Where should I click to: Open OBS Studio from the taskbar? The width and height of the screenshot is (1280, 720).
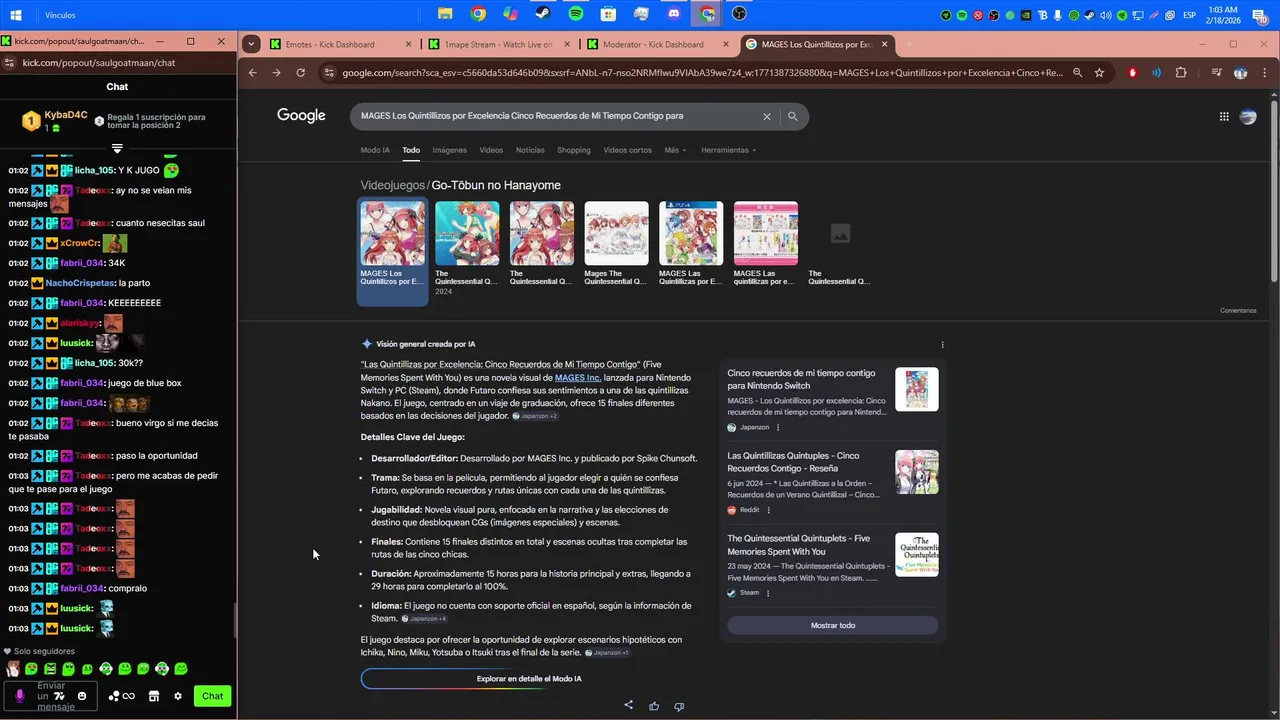click(739, 14)
